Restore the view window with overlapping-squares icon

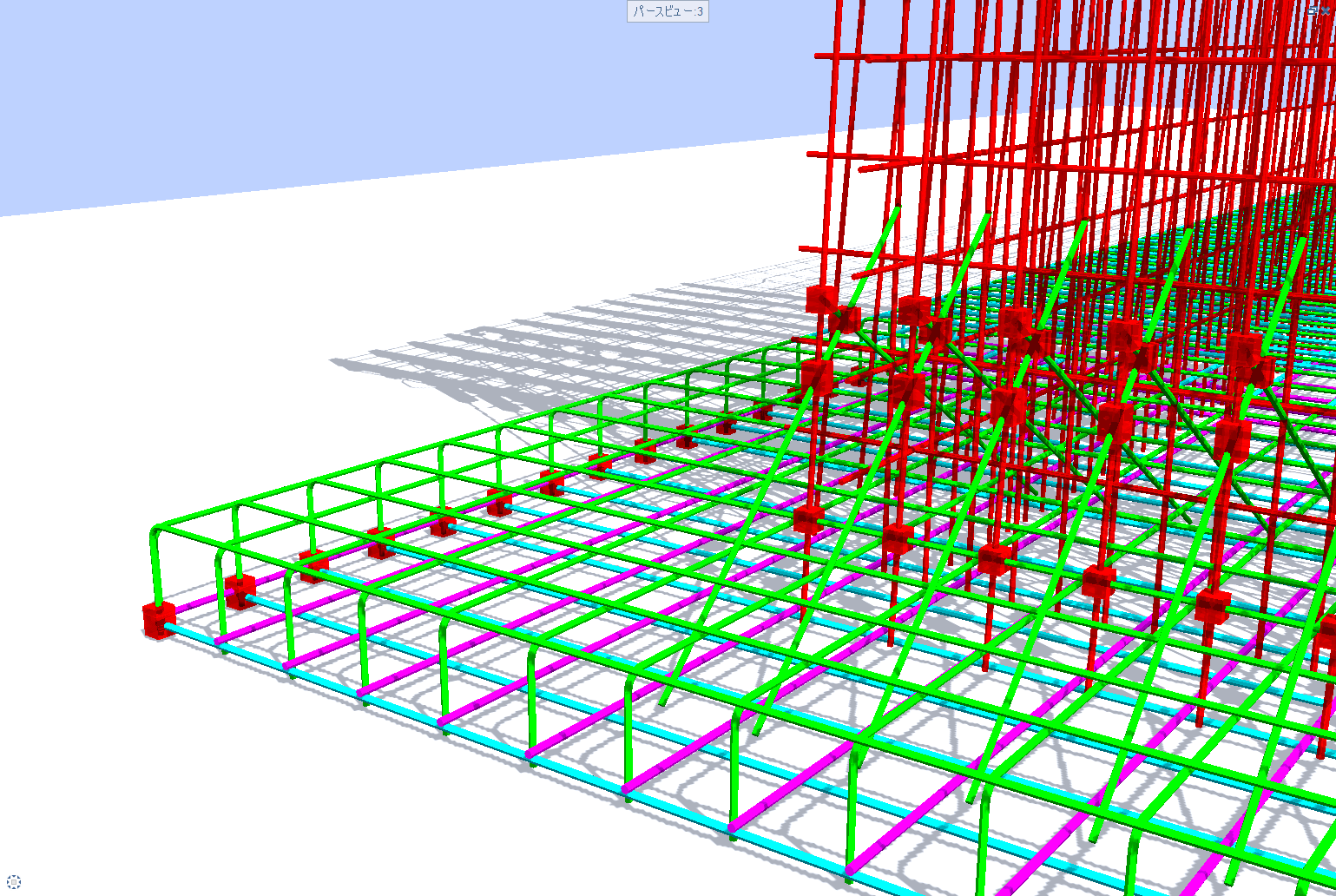1313,10
